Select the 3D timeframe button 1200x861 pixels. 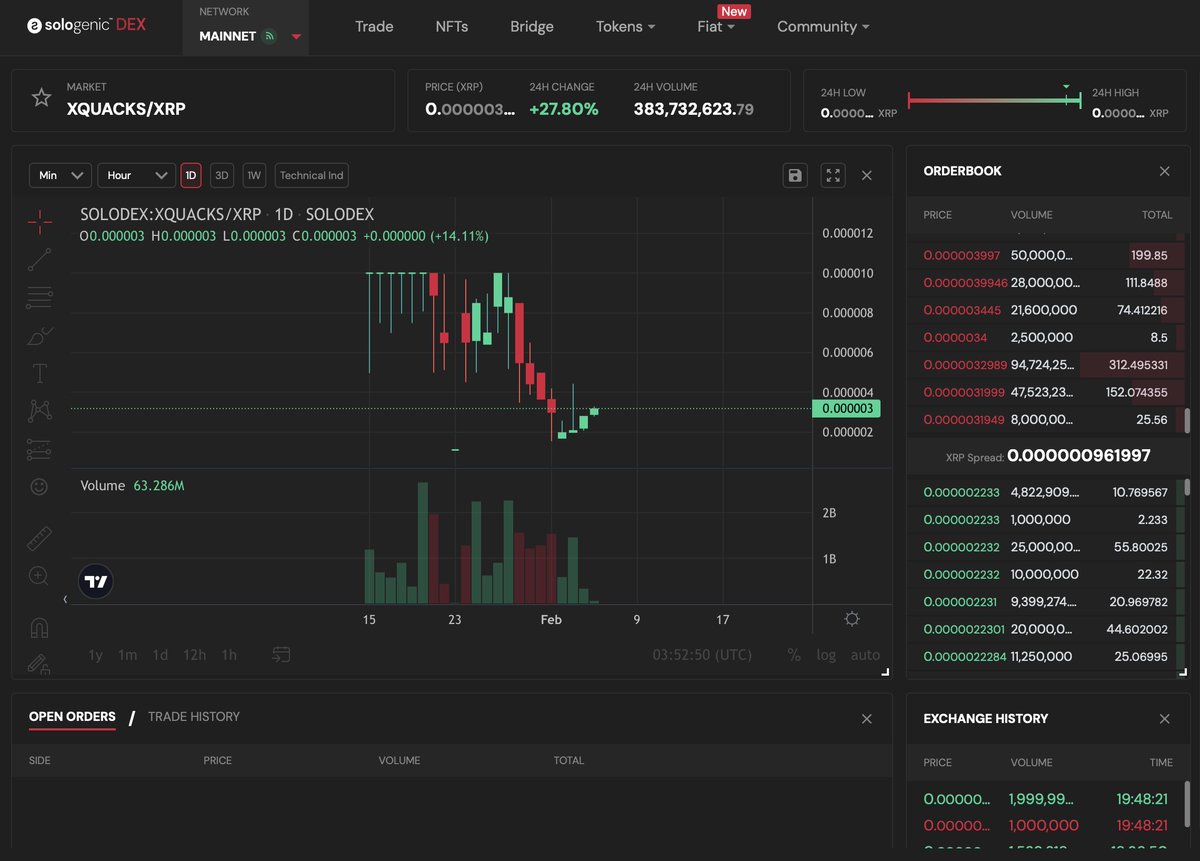pyautogui.click(x=222, y=175)
